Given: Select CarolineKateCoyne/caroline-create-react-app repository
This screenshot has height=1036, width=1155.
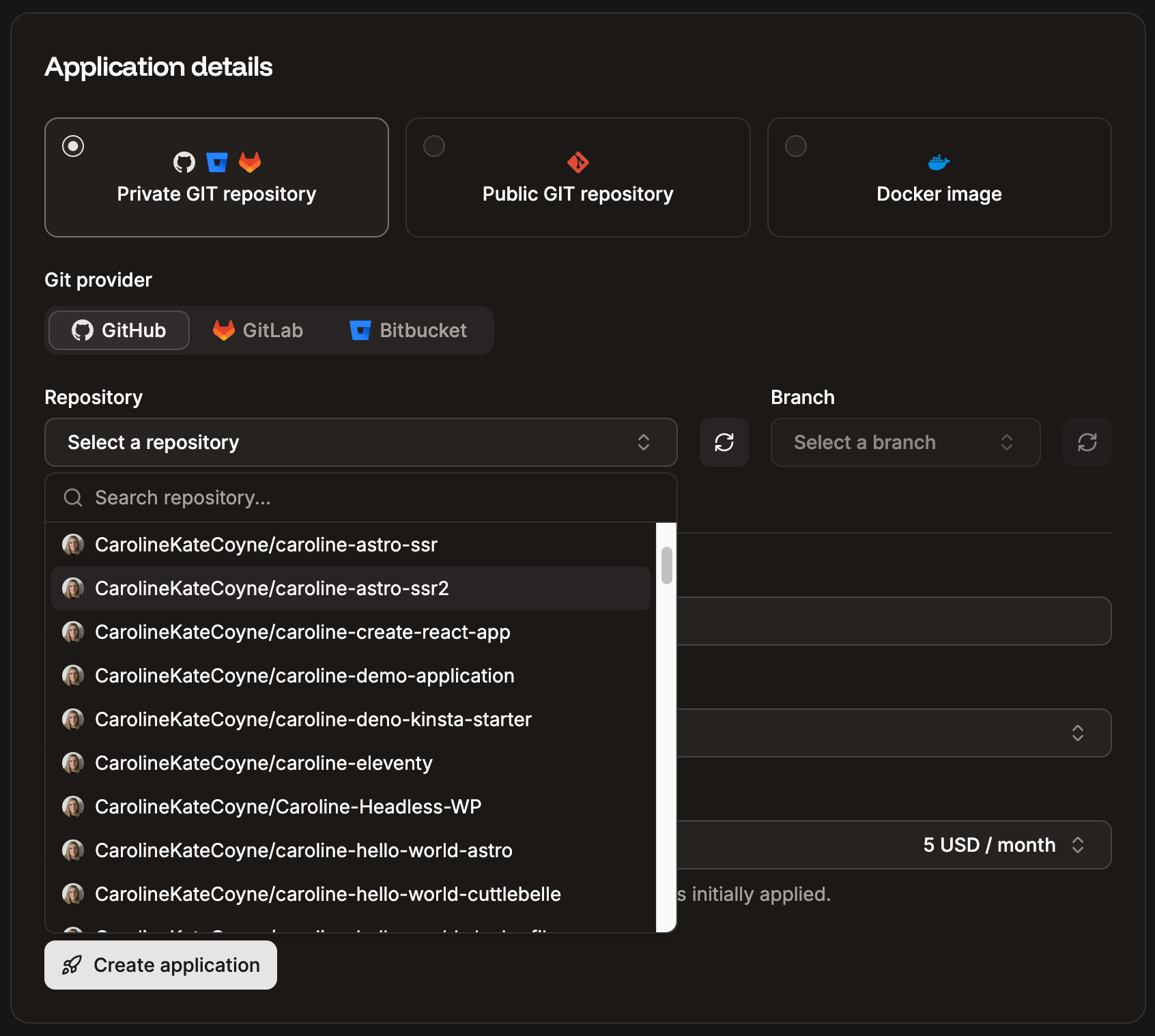Looking at the screenshot, I should (302, 632).
